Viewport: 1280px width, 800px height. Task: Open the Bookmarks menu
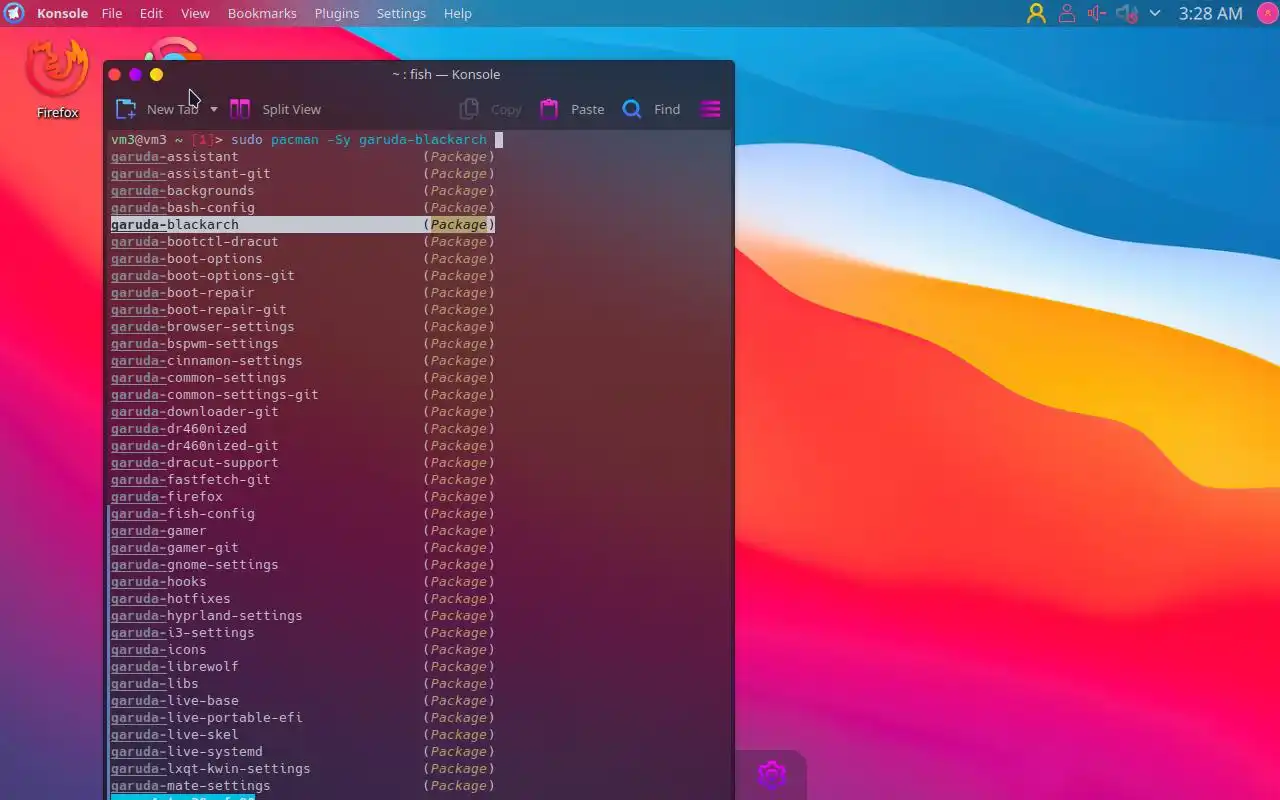coord(262,13)
